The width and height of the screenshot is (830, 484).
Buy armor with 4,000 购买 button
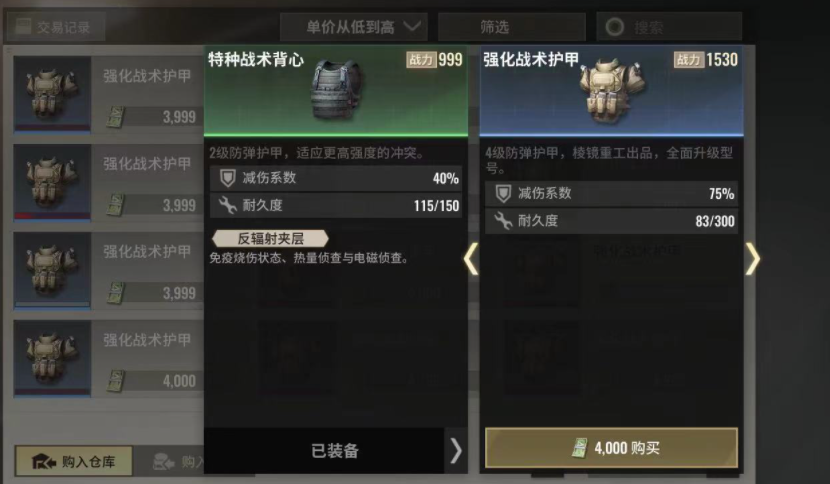click(x=611, y=448)
